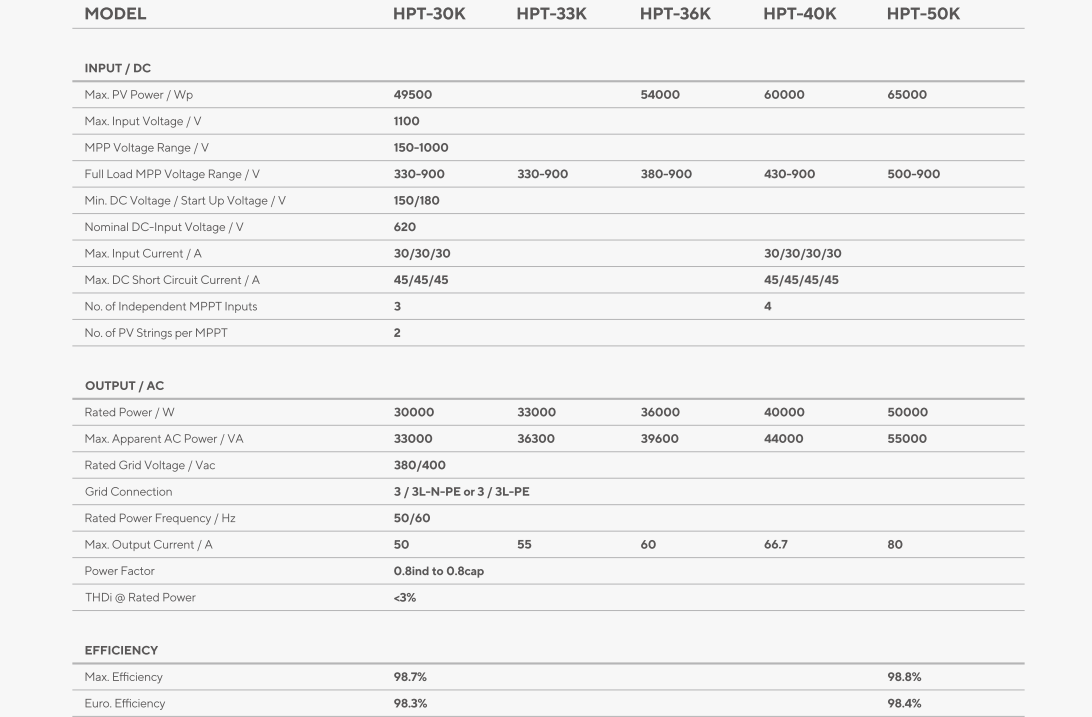Screen dimensions: 1092x717
Task: Click the 30/30/30/30 max input current value
Action: point(802,254)
